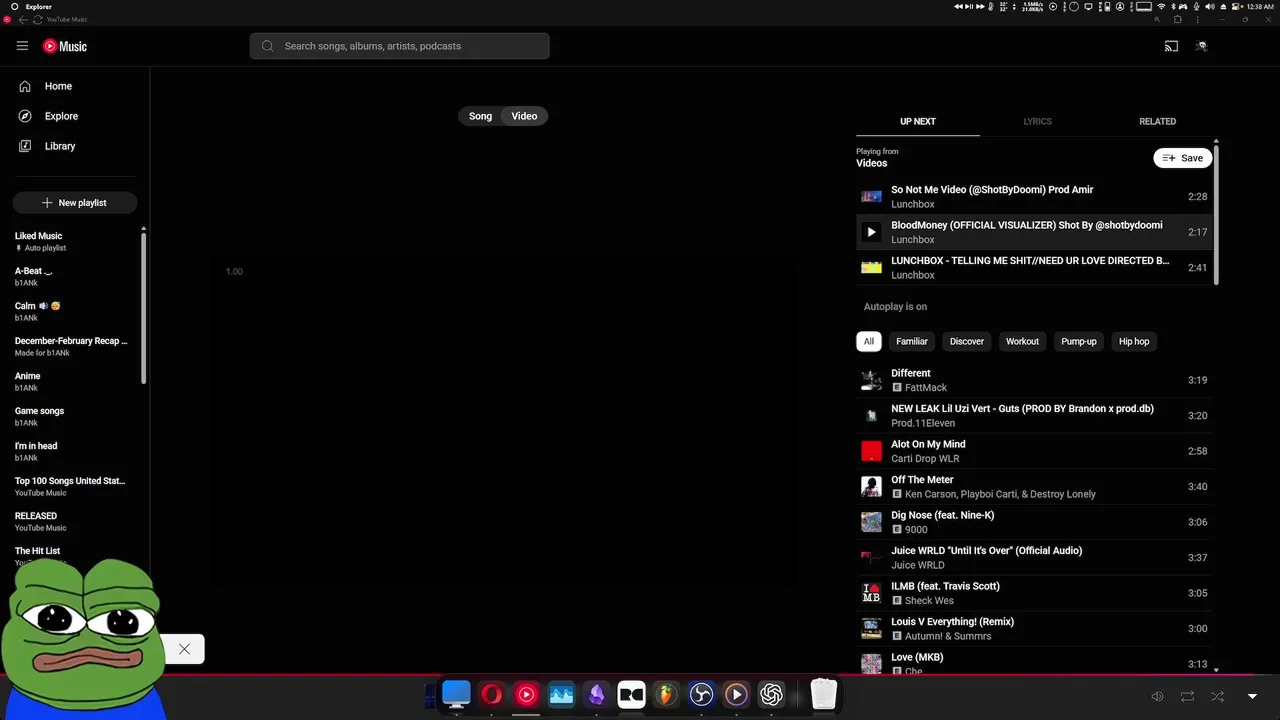Close the Pepe overlay with X button
The height and width of the screenshot is (720, 1280).
click(x=184, y=649)
